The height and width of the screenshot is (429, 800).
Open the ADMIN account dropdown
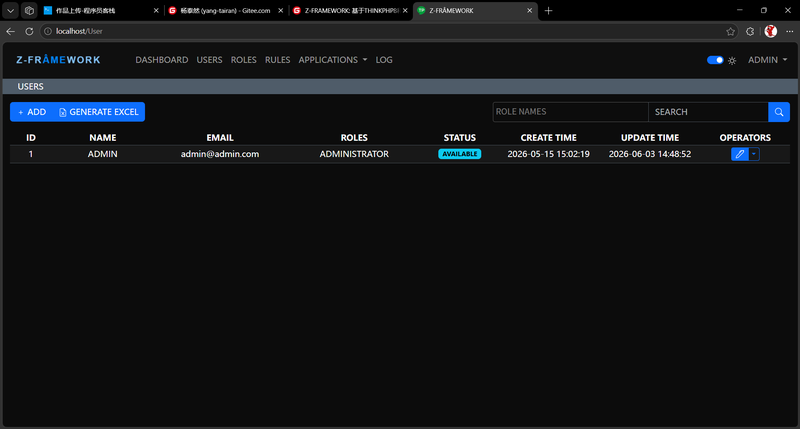pos(767,60)
